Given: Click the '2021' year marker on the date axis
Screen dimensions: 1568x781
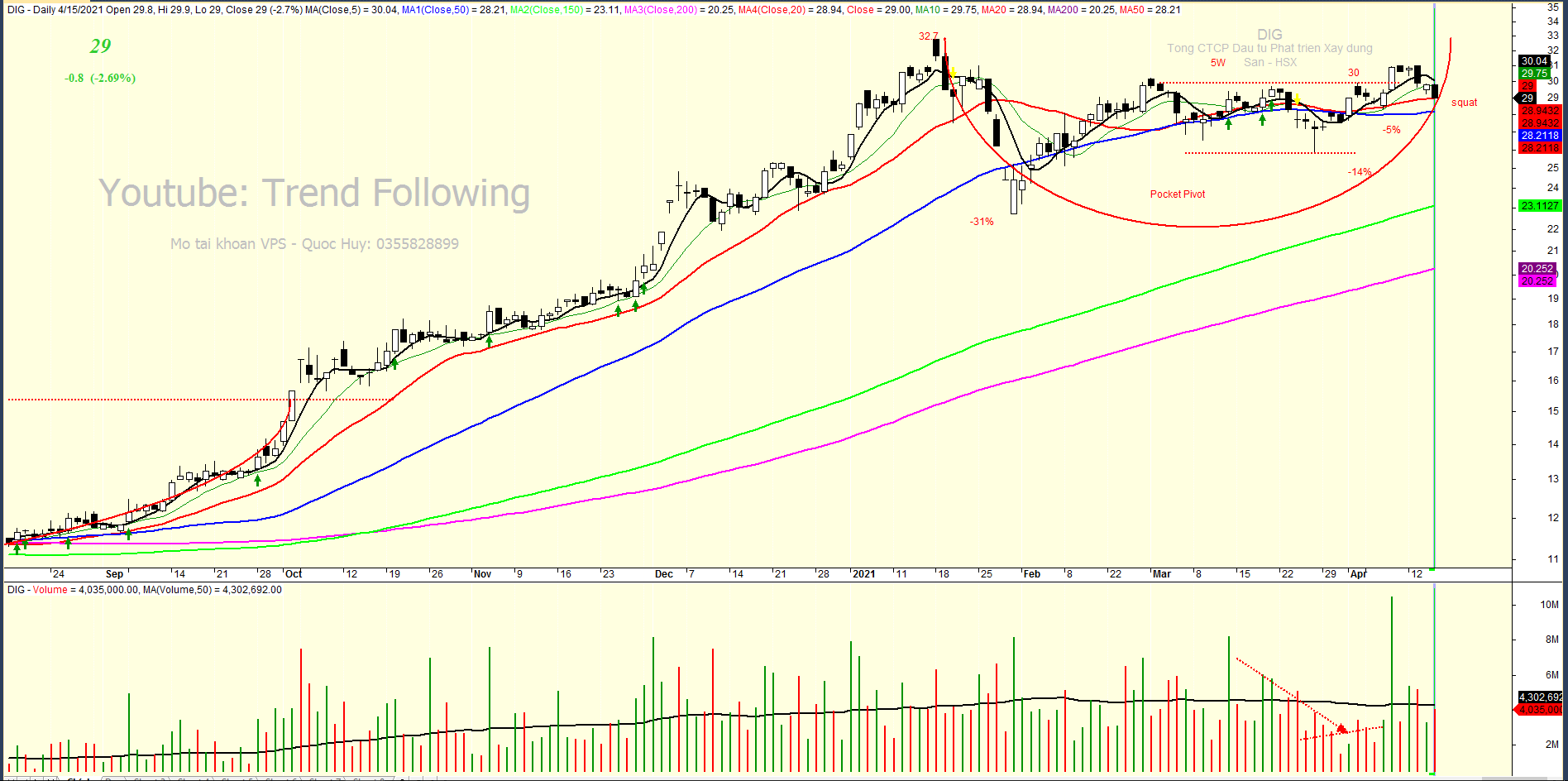Looking at the screenshot, I should [863, 573].
